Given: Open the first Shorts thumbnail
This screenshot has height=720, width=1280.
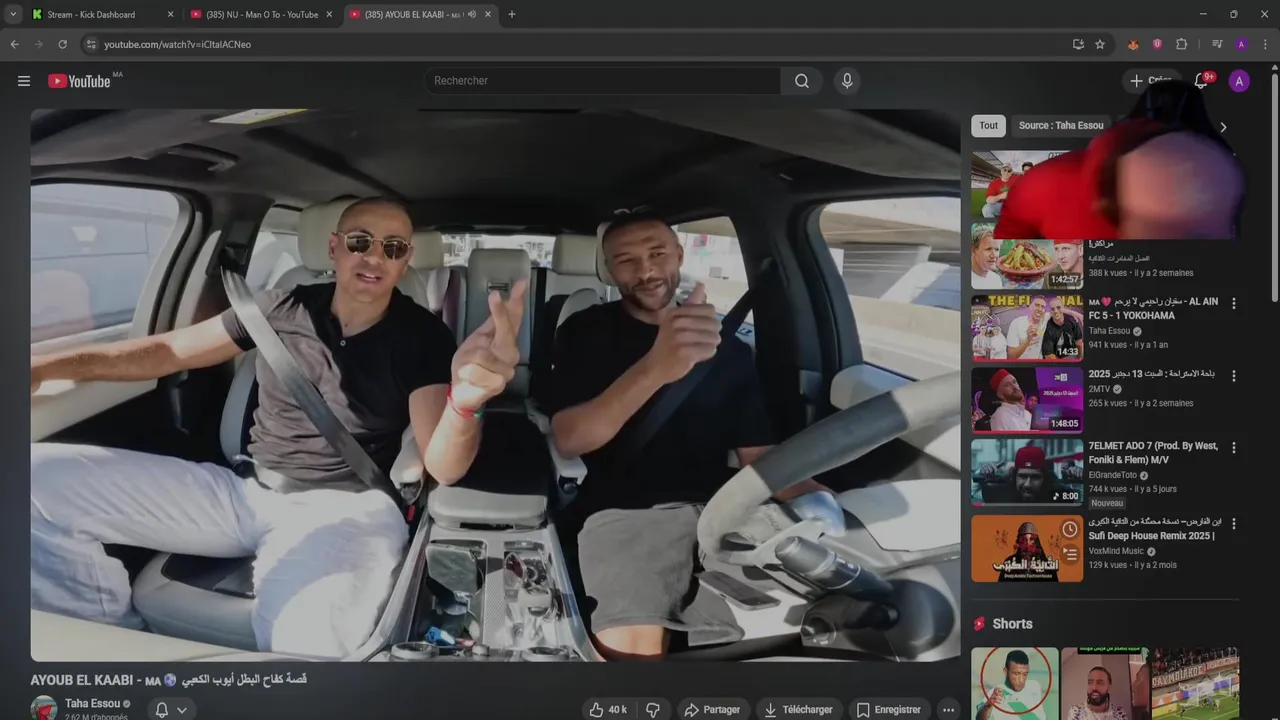Looking at the screenshot, I should pos(1014,684).
